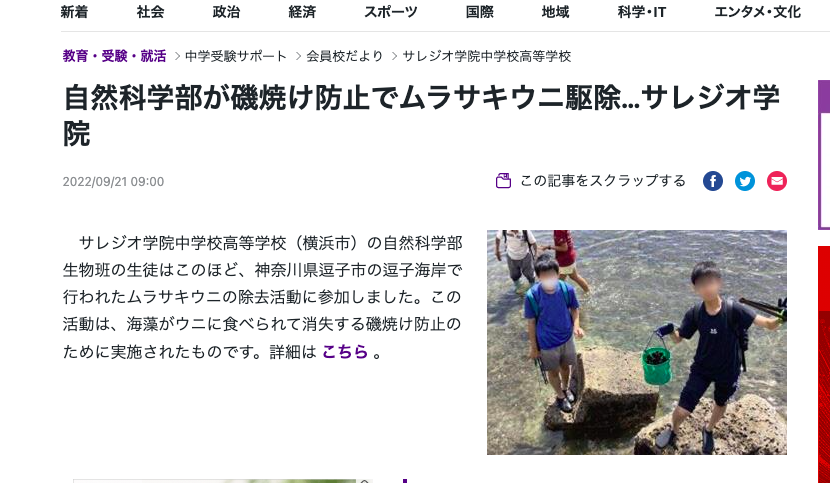The width and height of the screenshot is (830, 483).
Task: Go to 中学受験サポート breadcrumb
Action: click(x=236, y=56)
